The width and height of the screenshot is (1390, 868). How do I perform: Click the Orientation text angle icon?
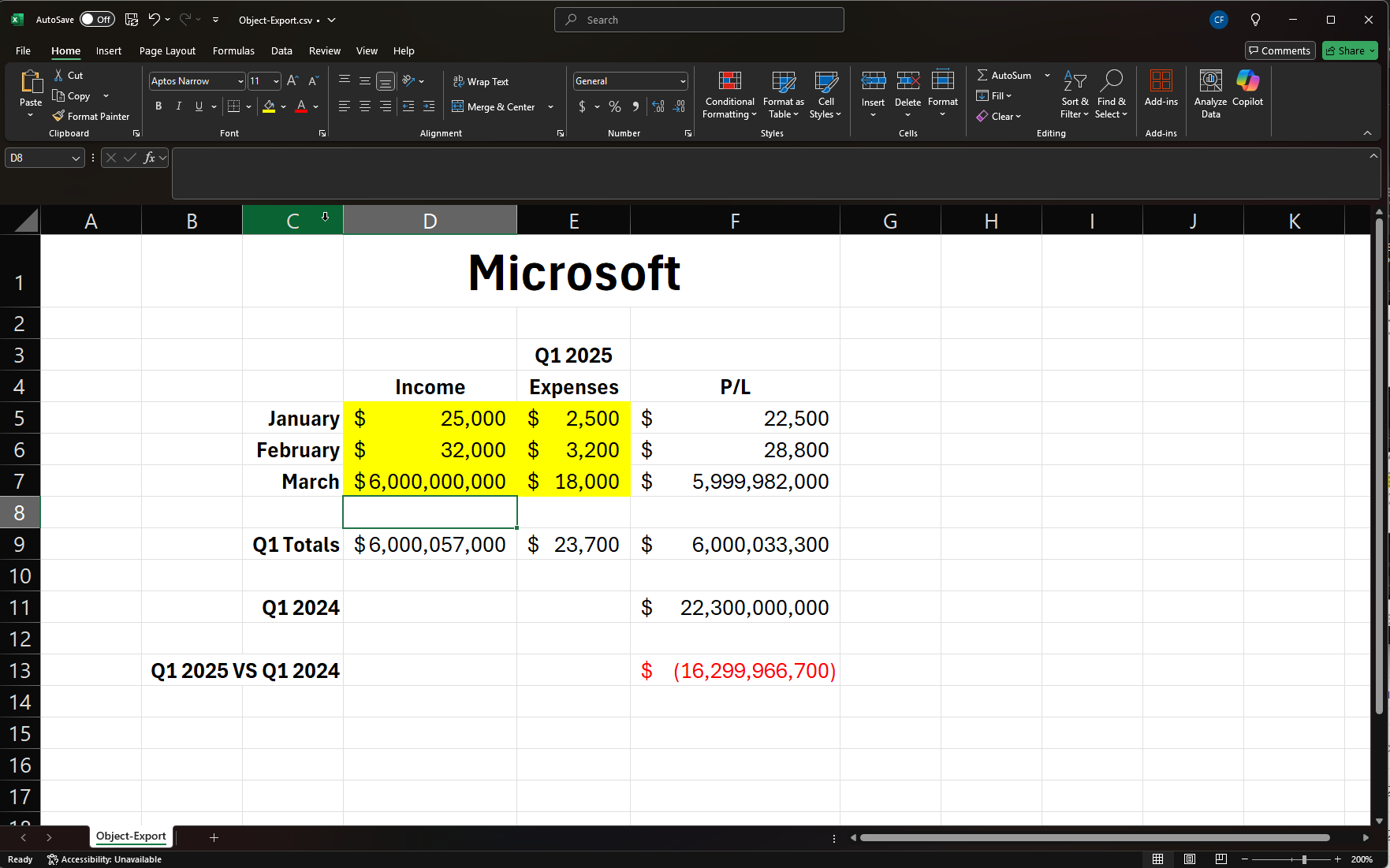[x=408, y=80]
